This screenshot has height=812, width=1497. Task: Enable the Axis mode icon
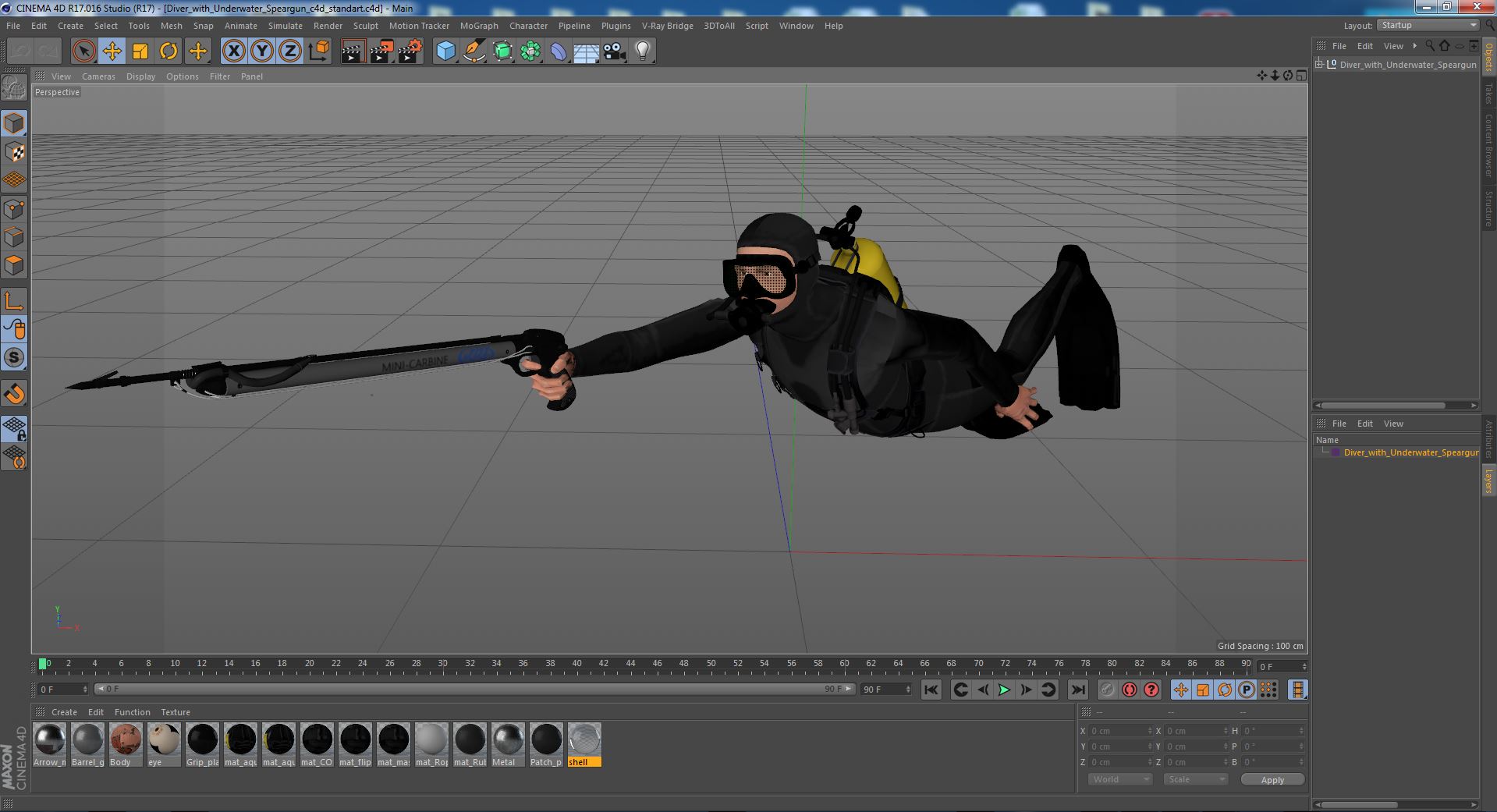[x=14, y=301]
